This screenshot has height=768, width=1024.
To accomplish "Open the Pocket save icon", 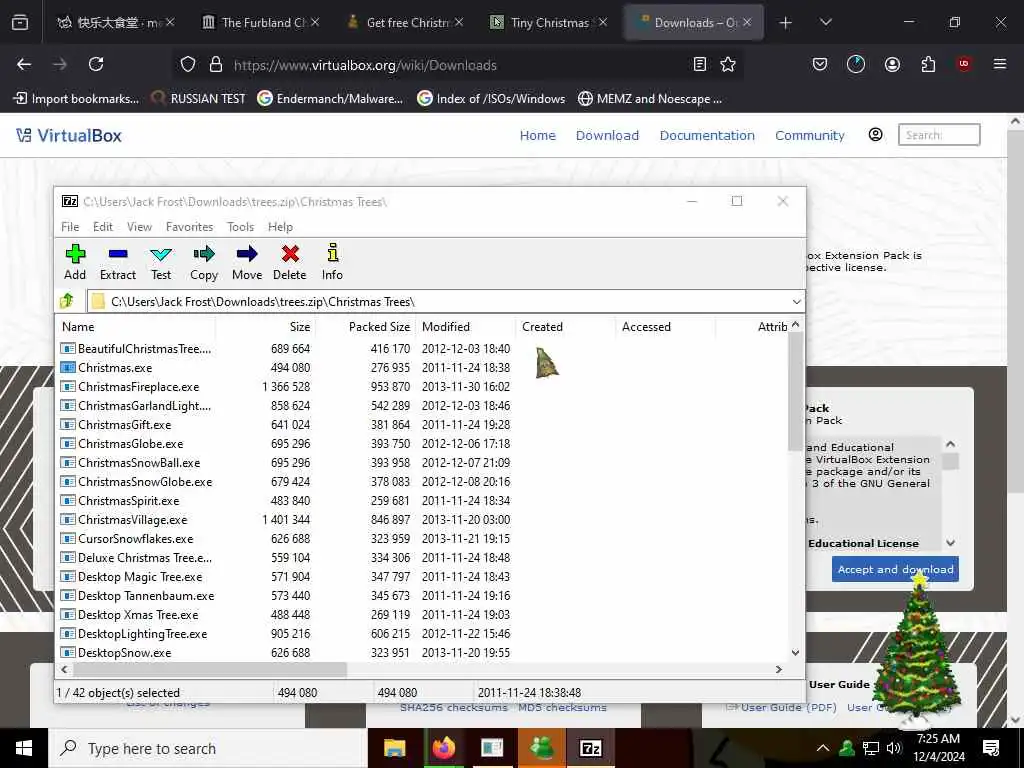I will (x=820, y=64).
